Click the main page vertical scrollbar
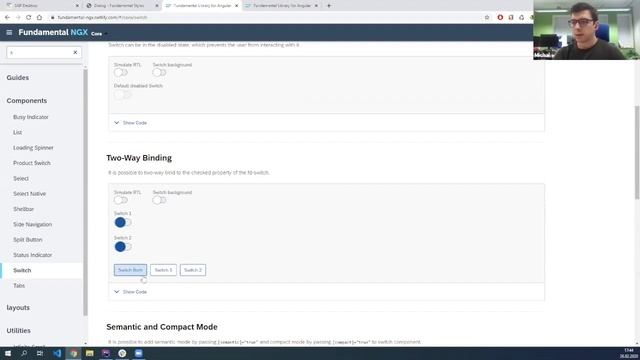This screenshot has height=360, width=640. pos(637,152)
